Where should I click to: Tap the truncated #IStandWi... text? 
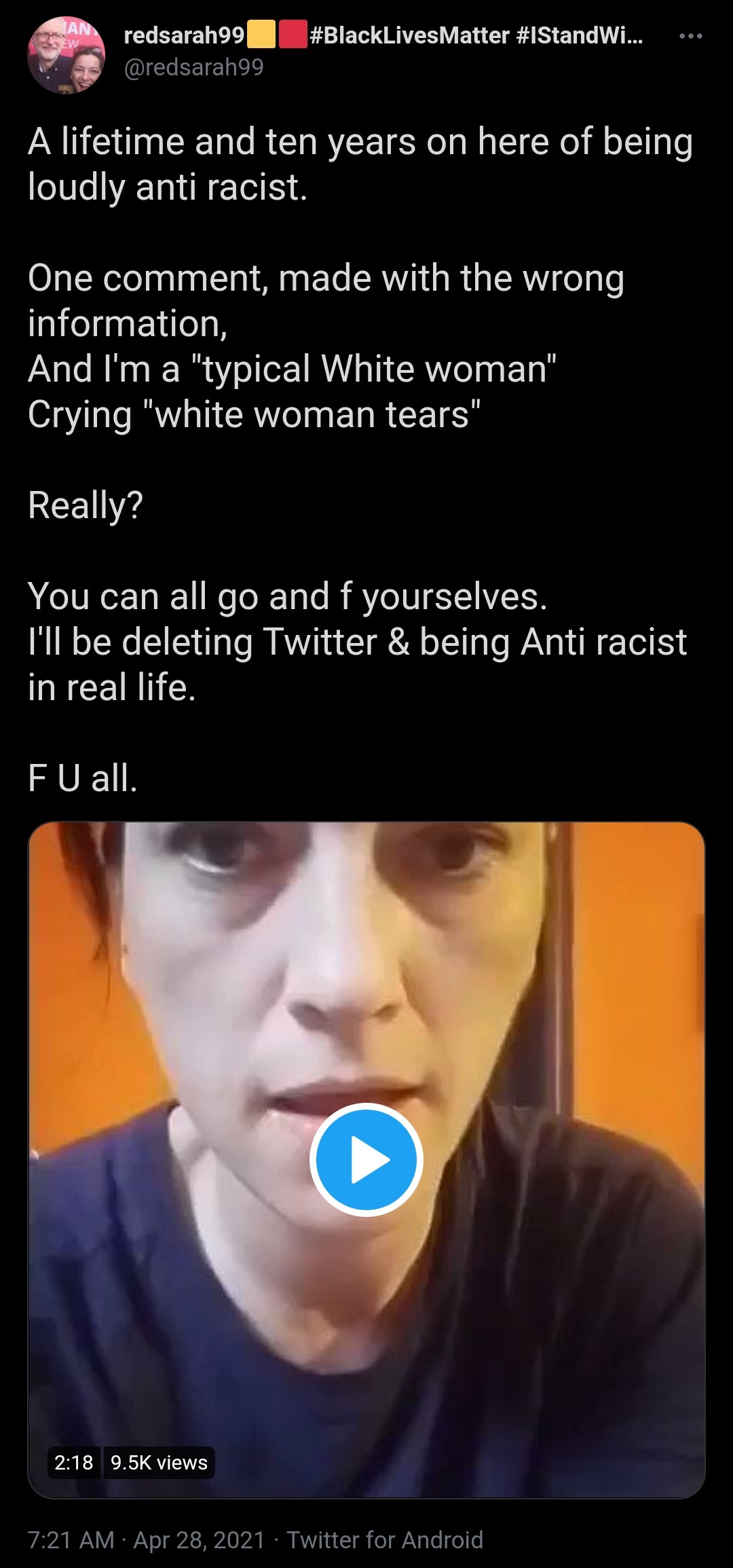pyautogui.click(x=580, y=35)
